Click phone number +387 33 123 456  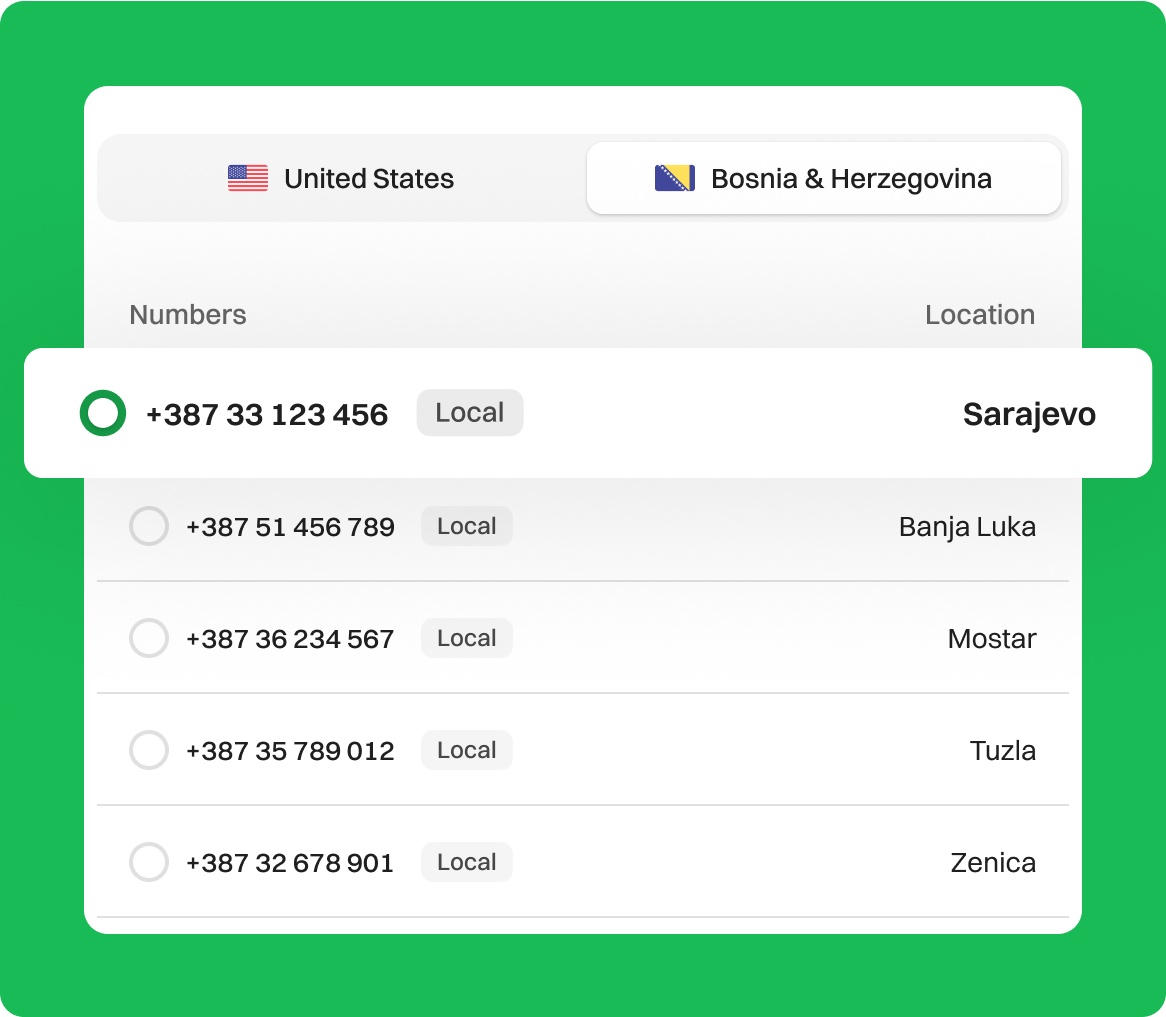[x=267, y=414]
